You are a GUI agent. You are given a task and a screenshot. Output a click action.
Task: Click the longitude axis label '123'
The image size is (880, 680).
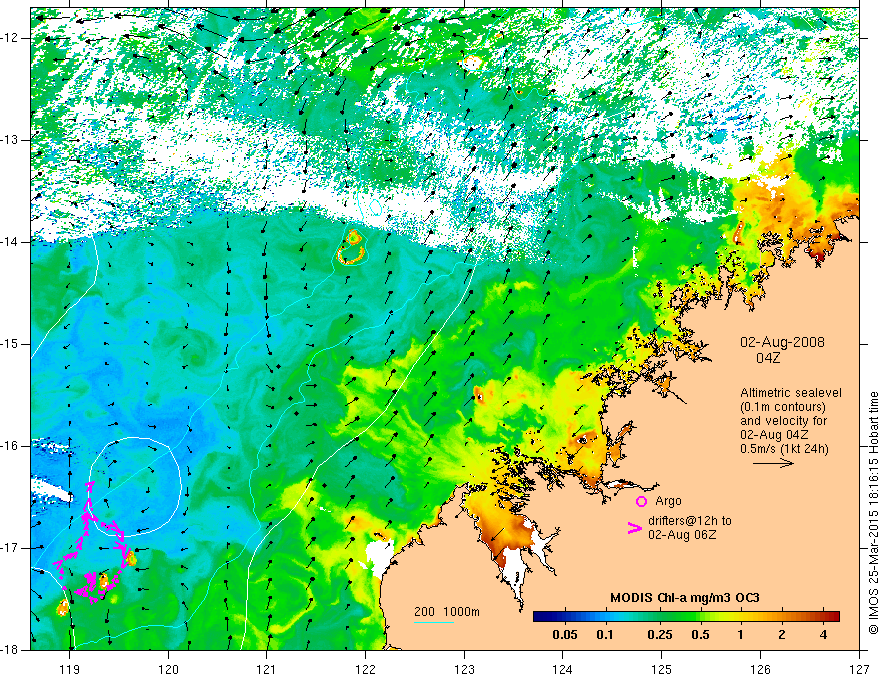pyautogui.click(x=464, y=669)
